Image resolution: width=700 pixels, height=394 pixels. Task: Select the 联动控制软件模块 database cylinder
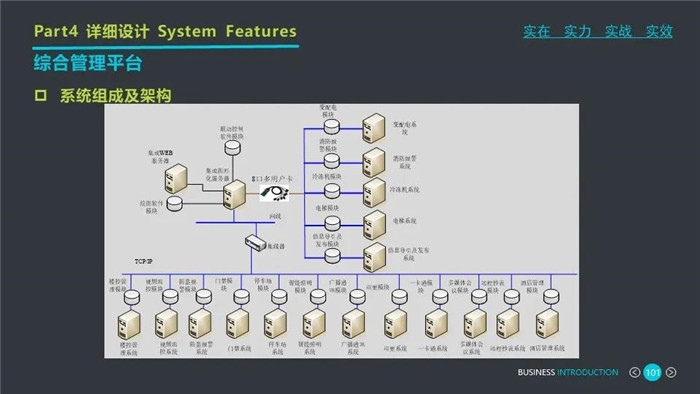tap(232, 148)
